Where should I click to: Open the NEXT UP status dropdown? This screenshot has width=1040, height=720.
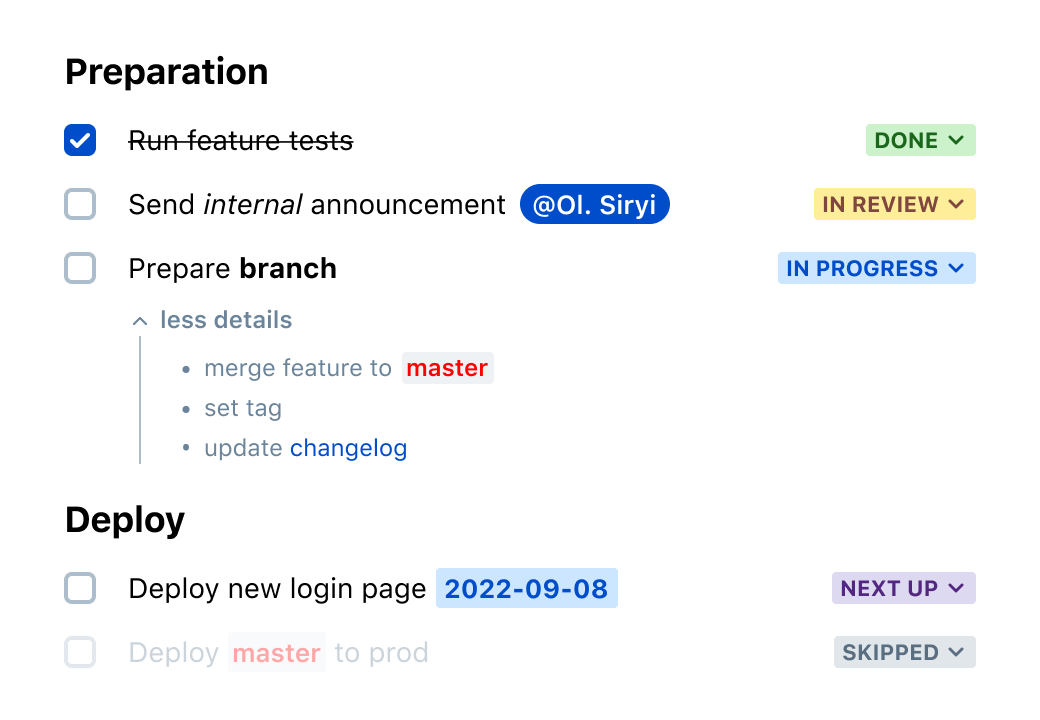click(x=903, y=588)
